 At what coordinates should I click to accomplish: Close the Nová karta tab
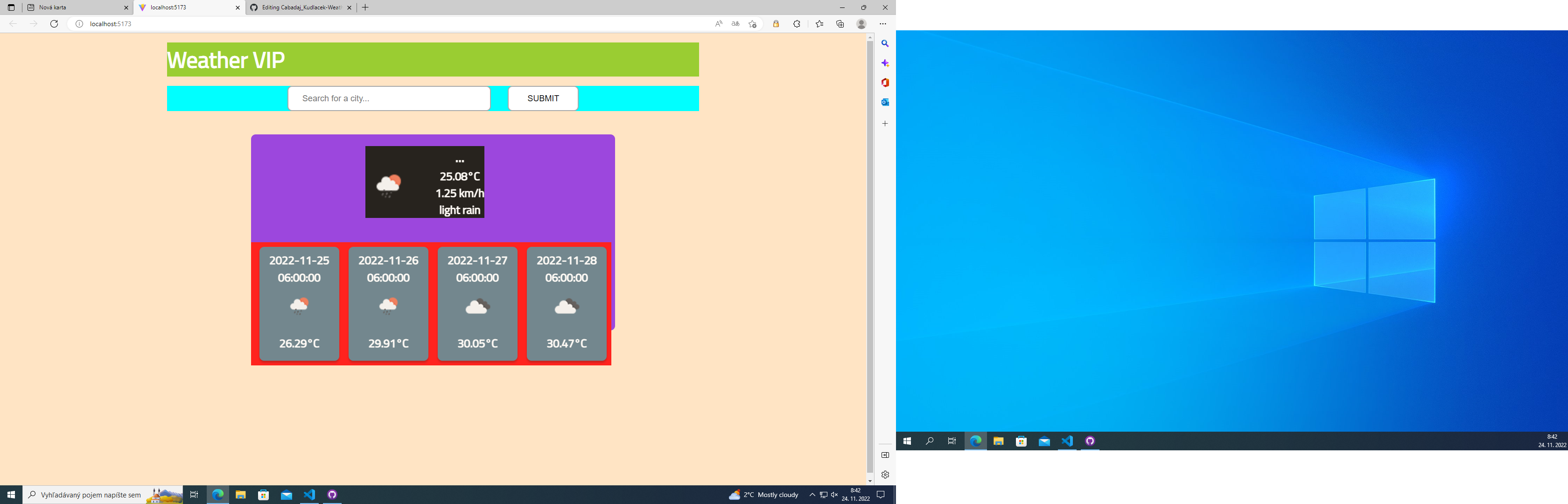coord(126,8)
